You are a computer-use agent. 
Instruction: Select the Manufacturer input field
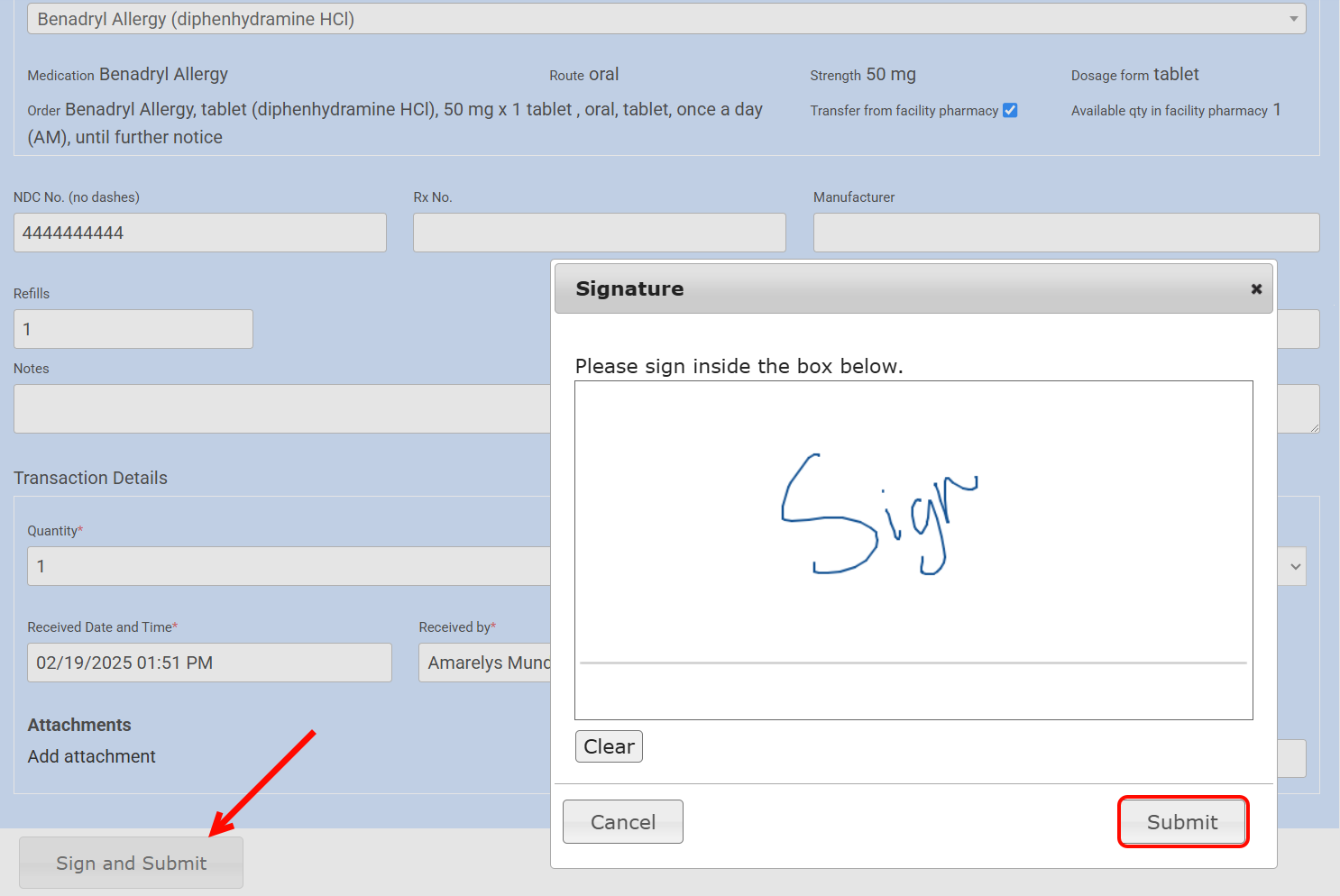coord(1065,233)
